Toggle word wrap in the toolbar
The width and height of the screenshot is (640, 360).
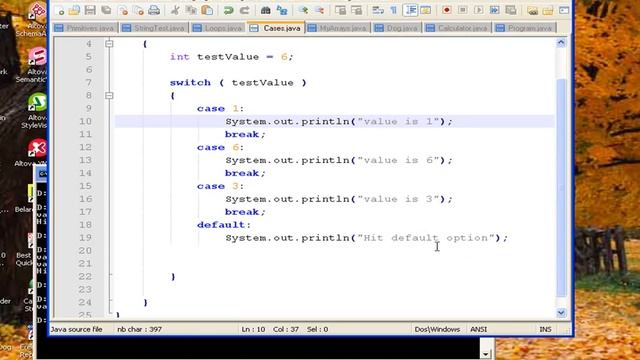pos(378,10)
